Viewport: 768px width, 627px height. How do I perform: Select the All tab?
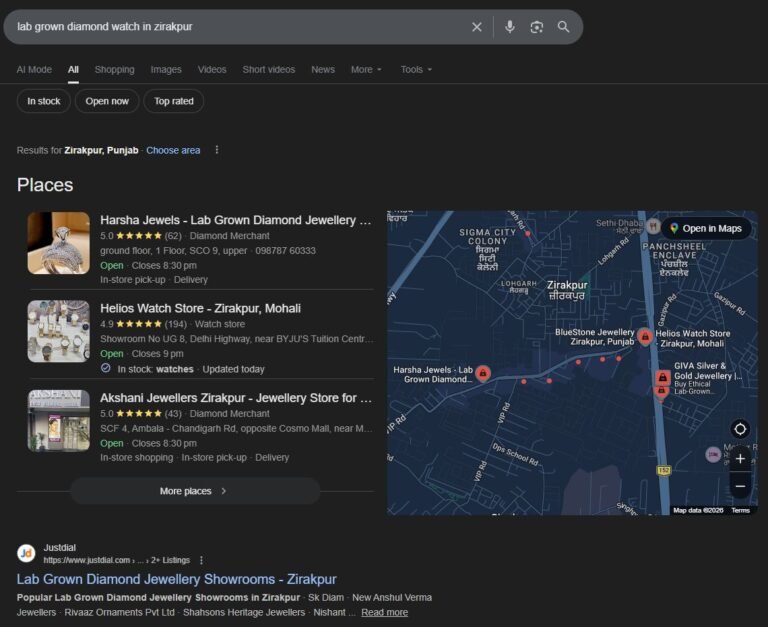73,70
